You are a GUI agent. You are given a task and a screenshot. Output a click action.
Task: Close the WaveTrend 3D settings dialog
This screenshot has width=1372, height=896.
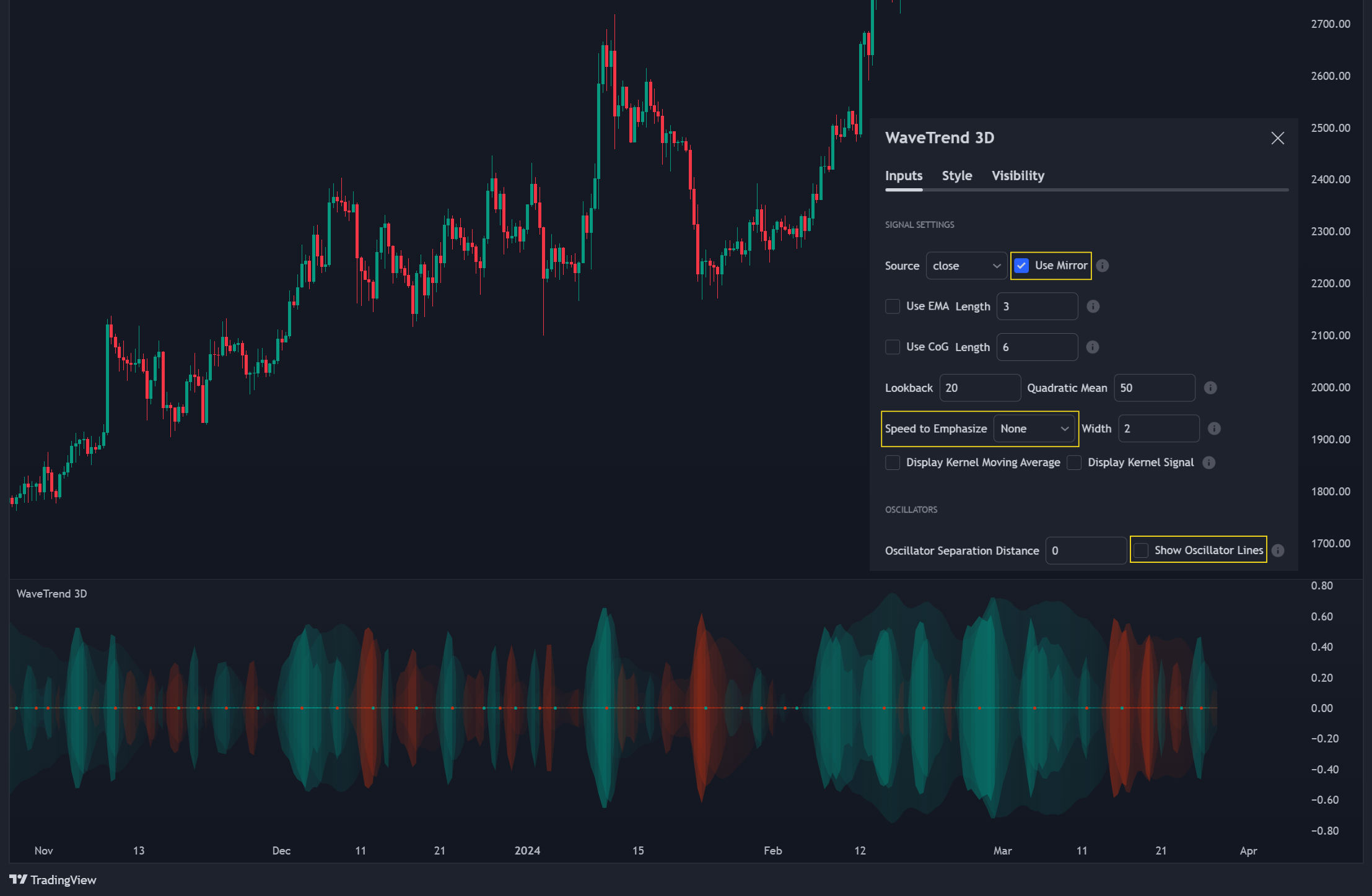coord(1277,138)
